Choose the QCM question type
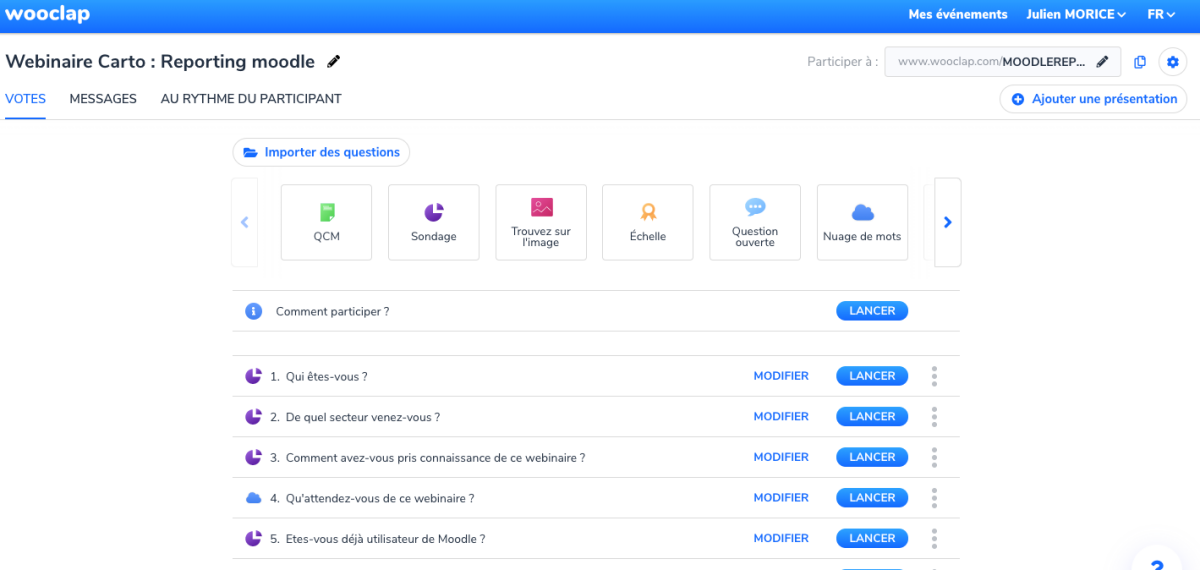 point(326,222)
